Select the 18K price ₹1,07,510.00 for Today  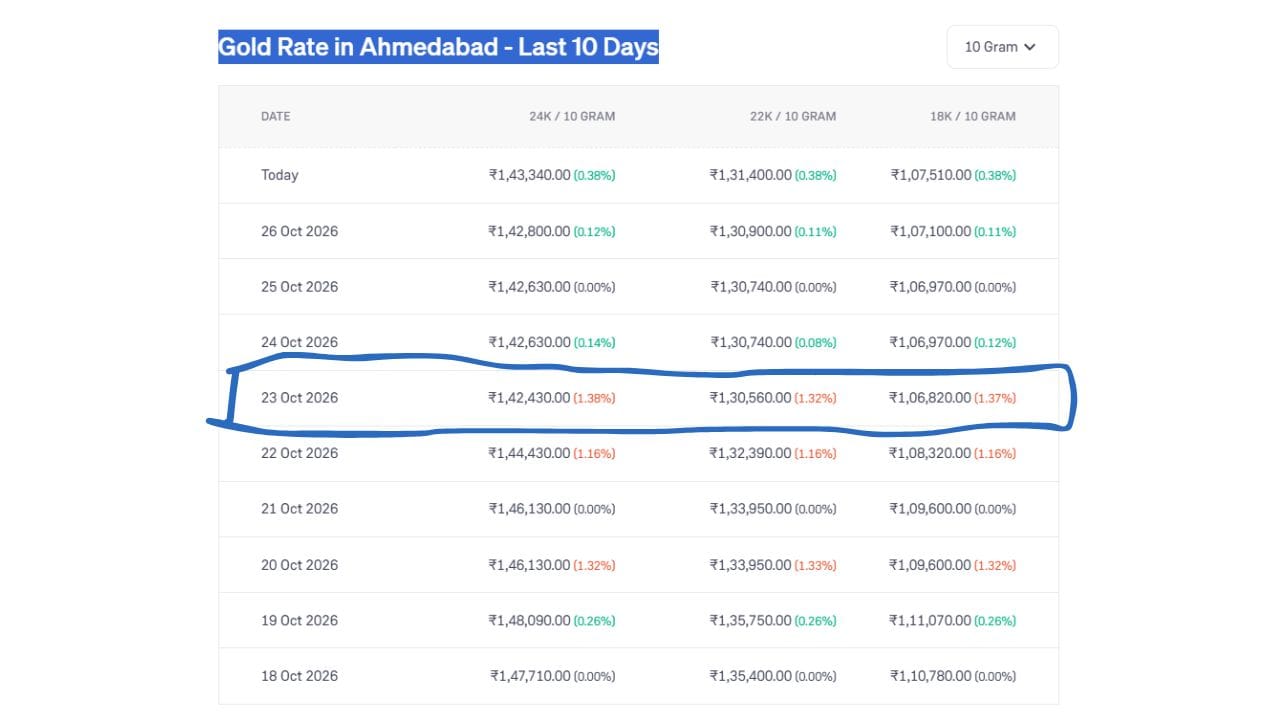coord(931,175)
